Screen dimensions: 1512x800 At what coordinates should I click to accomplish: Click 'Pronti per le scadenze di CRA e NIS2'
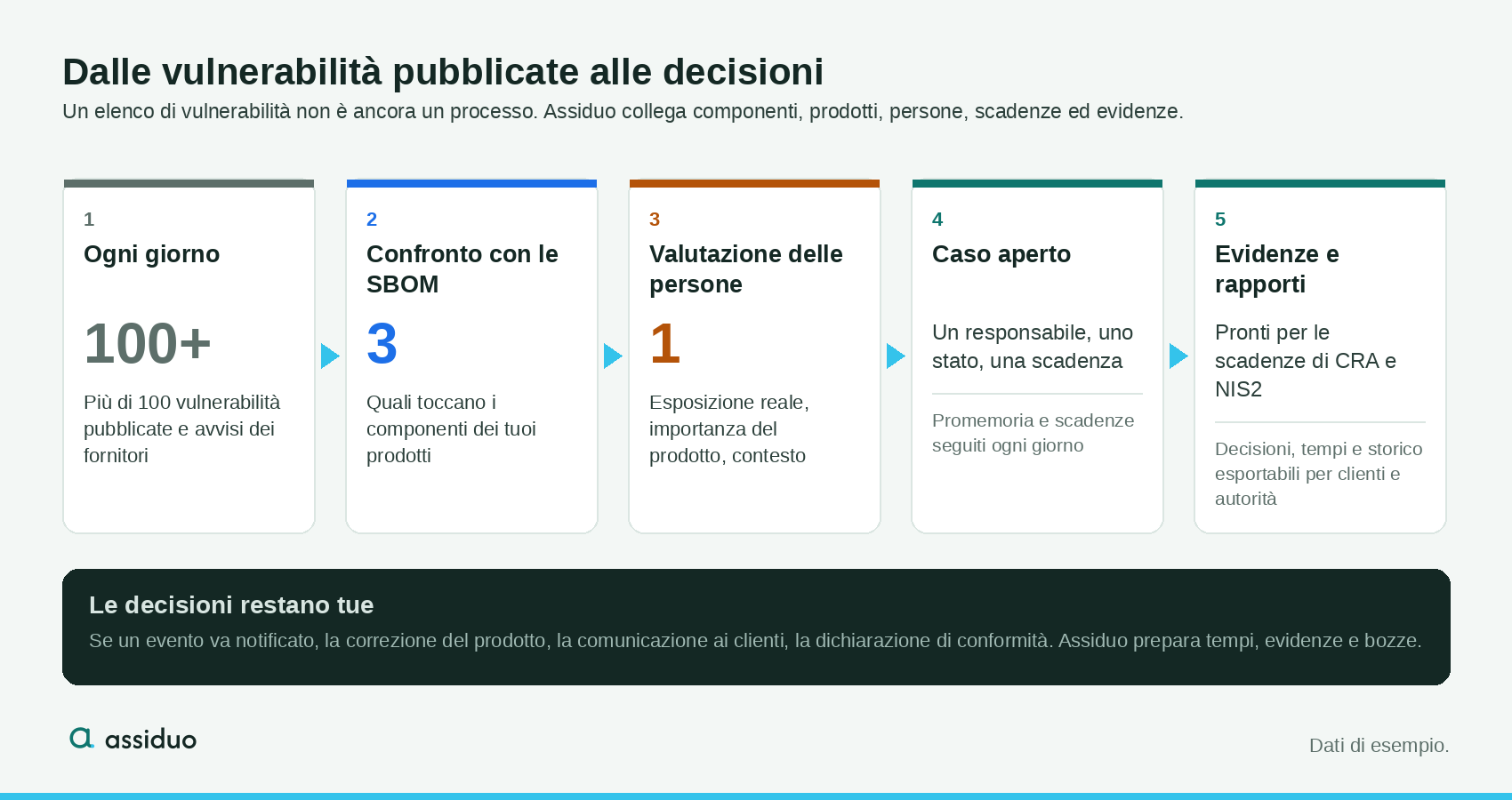[x=1306, y=361]
